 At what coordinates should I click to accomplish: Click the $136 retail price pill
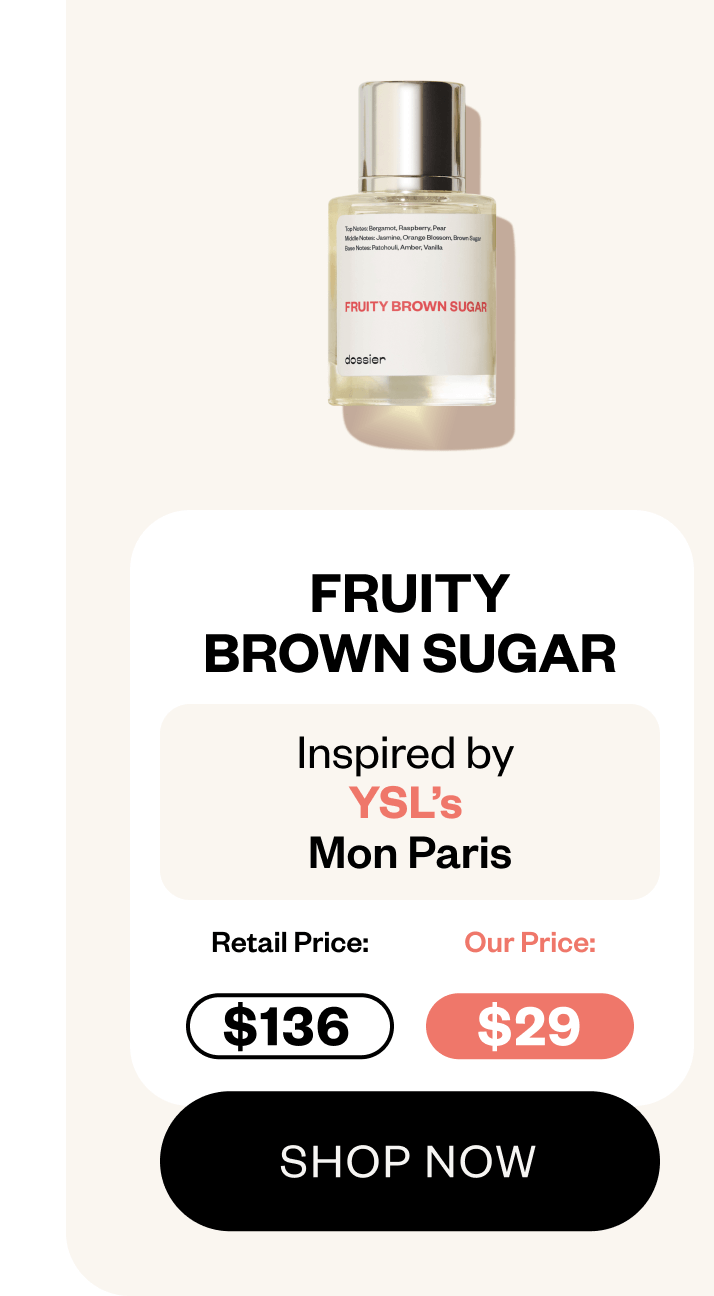click(289, 1026)
